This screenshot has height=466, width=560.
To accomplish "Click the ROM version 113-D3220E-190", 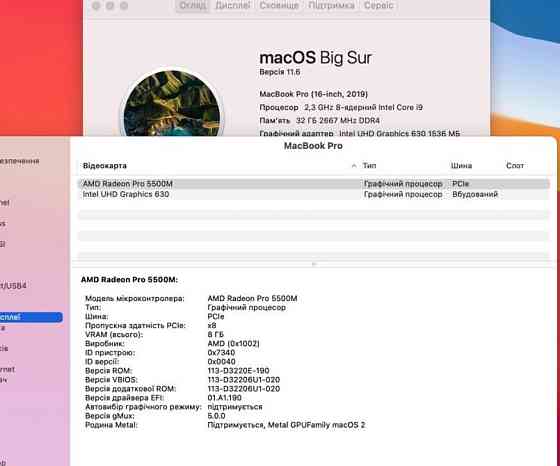I will pos(238,371).
